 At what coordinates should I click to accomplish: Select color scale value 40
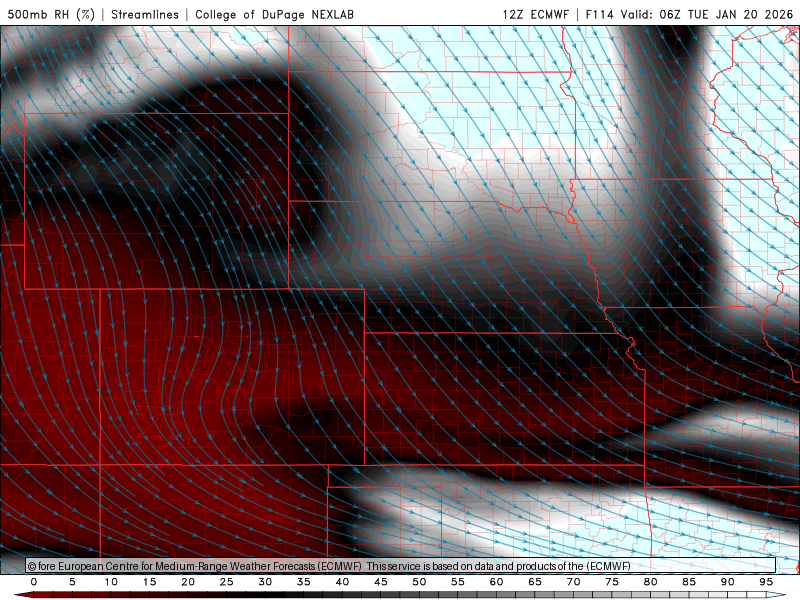pos(342,582)
